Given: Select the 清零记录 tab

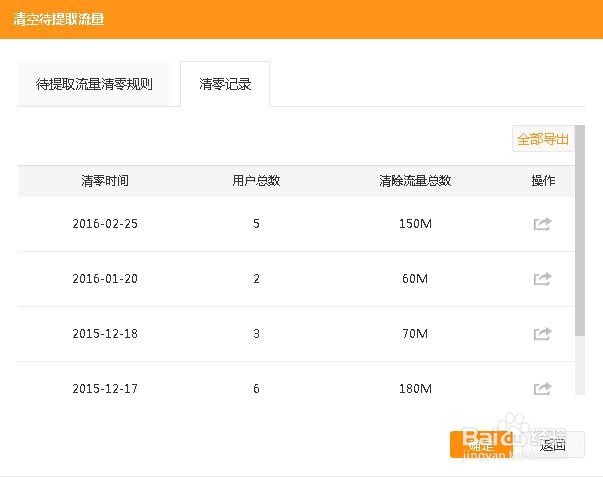Looking at the screenshot, I should point(225,84).
